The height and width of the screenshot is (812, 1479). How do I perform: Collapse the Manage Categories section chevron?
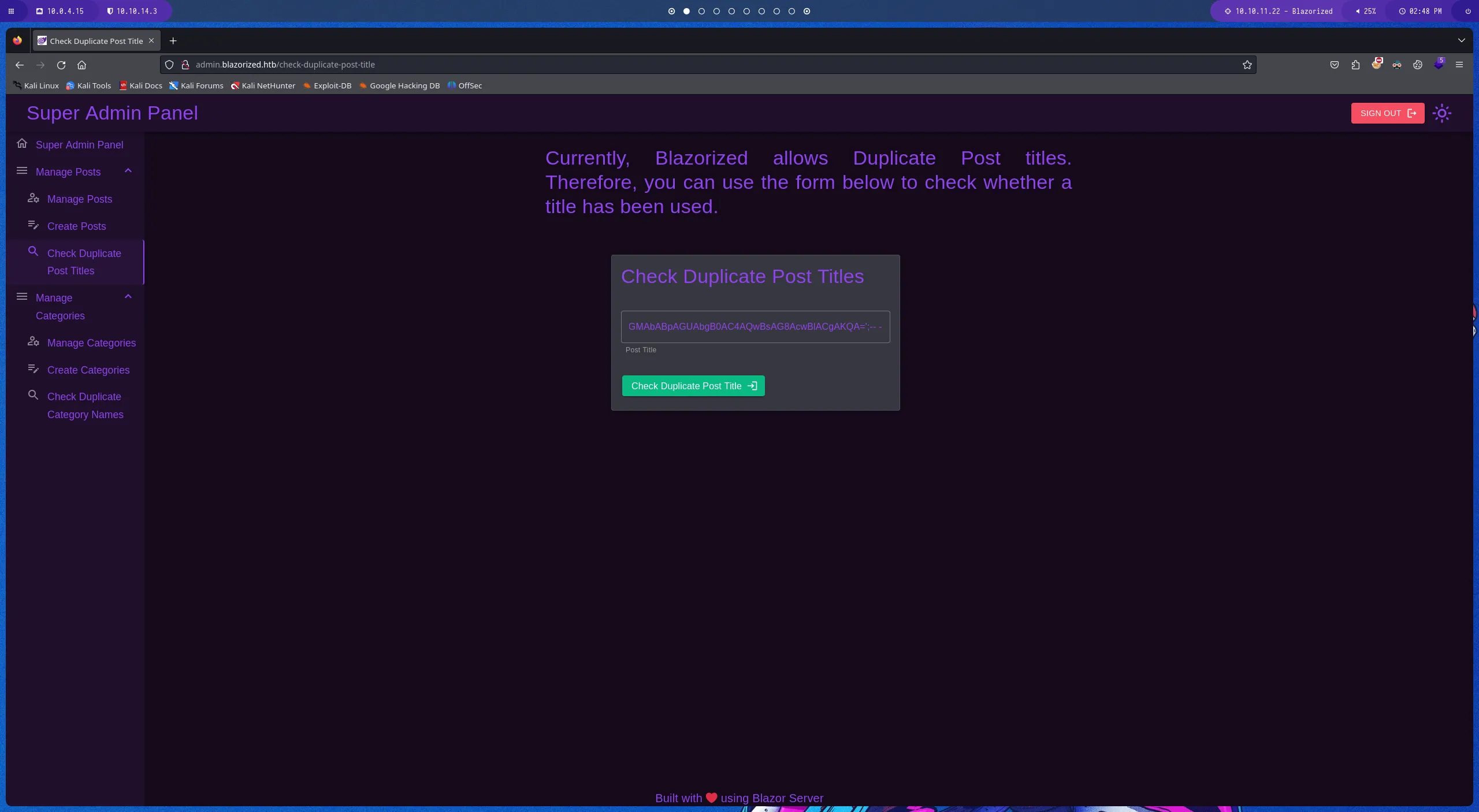[x=128, y=297]
